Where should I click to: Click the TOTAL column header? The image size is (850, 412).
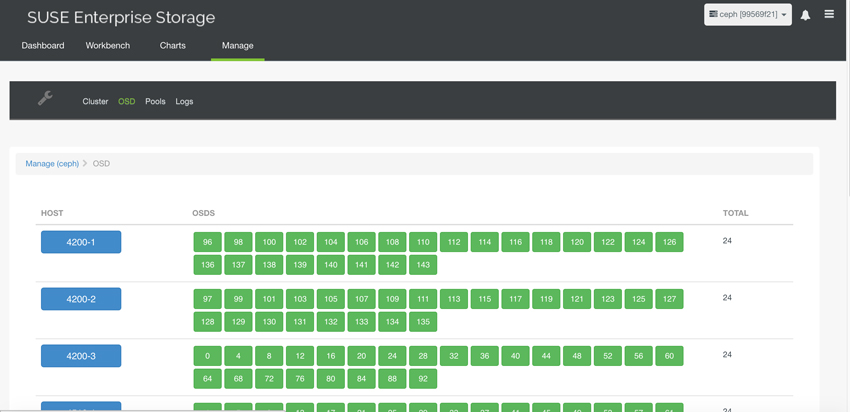(736, 213)
